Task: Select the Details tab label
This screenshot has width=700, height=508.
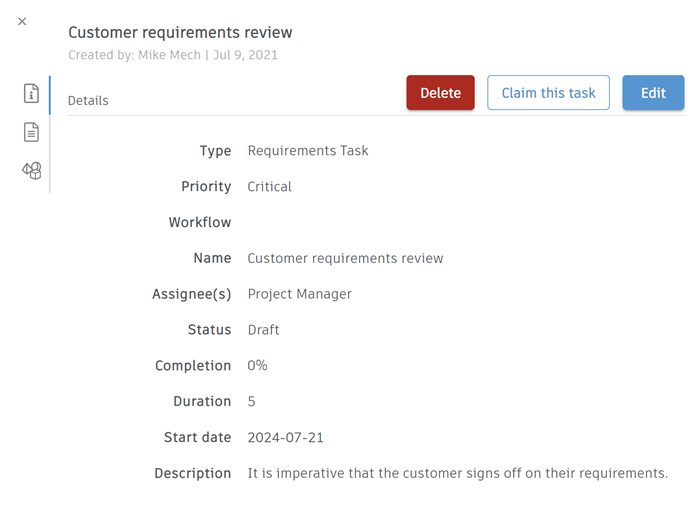Action: pyautogui.click(x=88, y=100)
